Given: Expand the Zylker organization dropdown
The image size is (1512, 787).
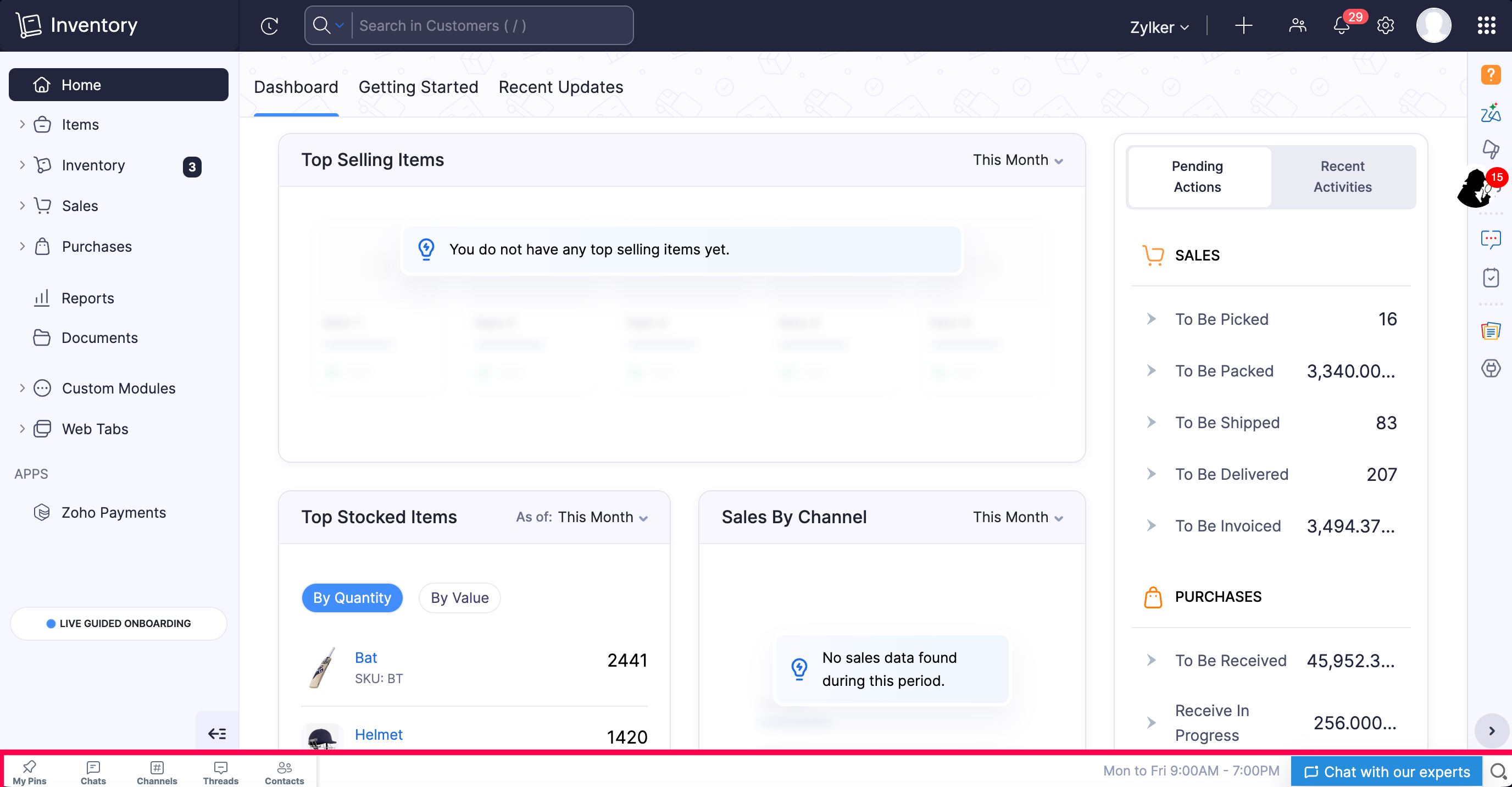Looking at the screenshot, I should pyautogui.click(x=1159, y=27).
